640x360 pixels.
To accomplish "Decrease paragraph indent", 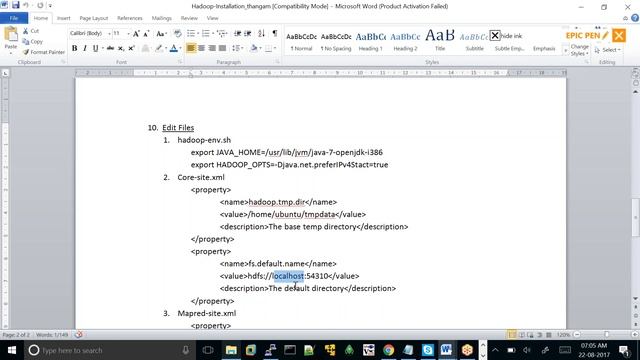I will coord(237,33).
